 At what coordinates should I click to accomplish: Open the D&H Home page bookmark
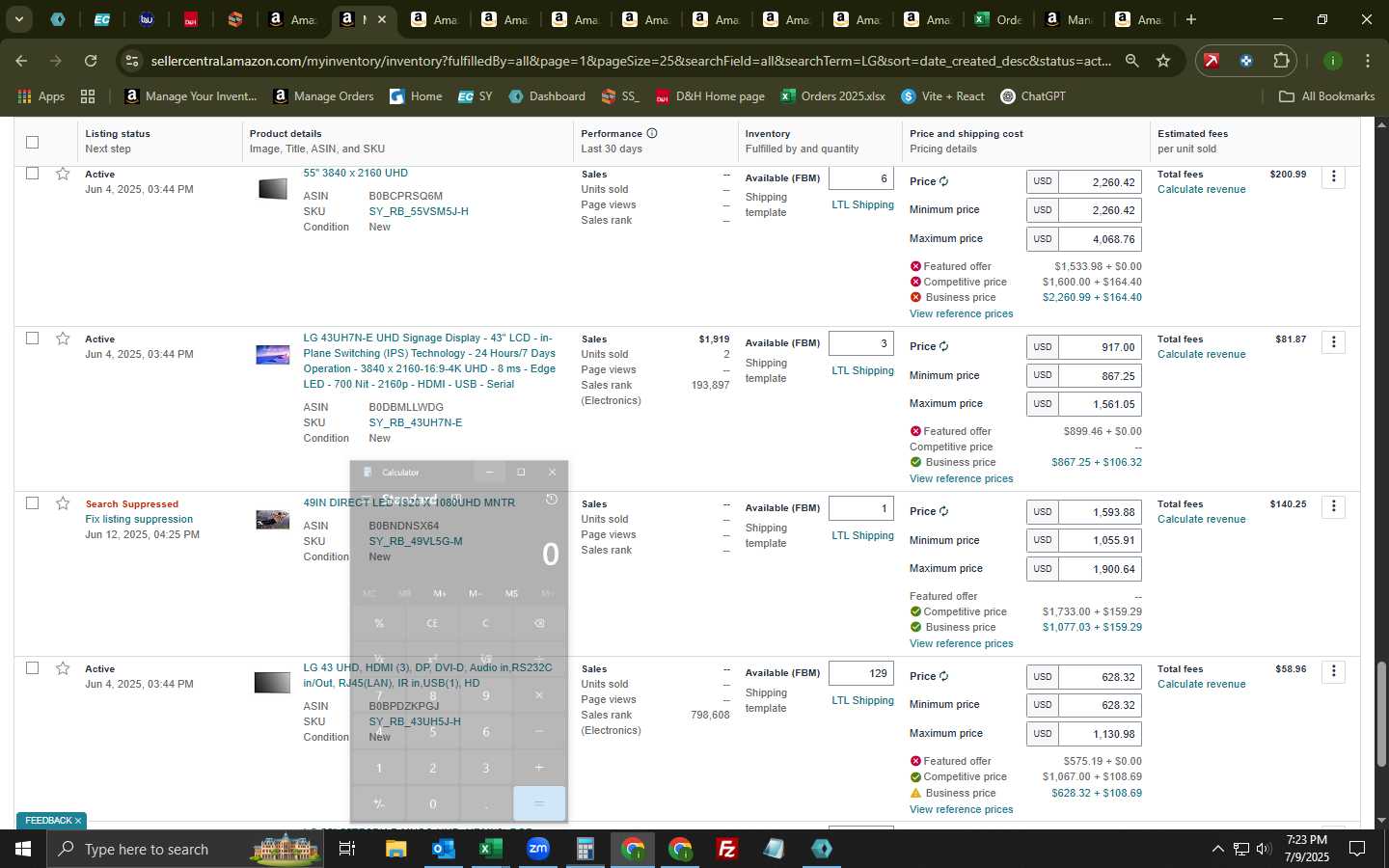pos(710,96)
